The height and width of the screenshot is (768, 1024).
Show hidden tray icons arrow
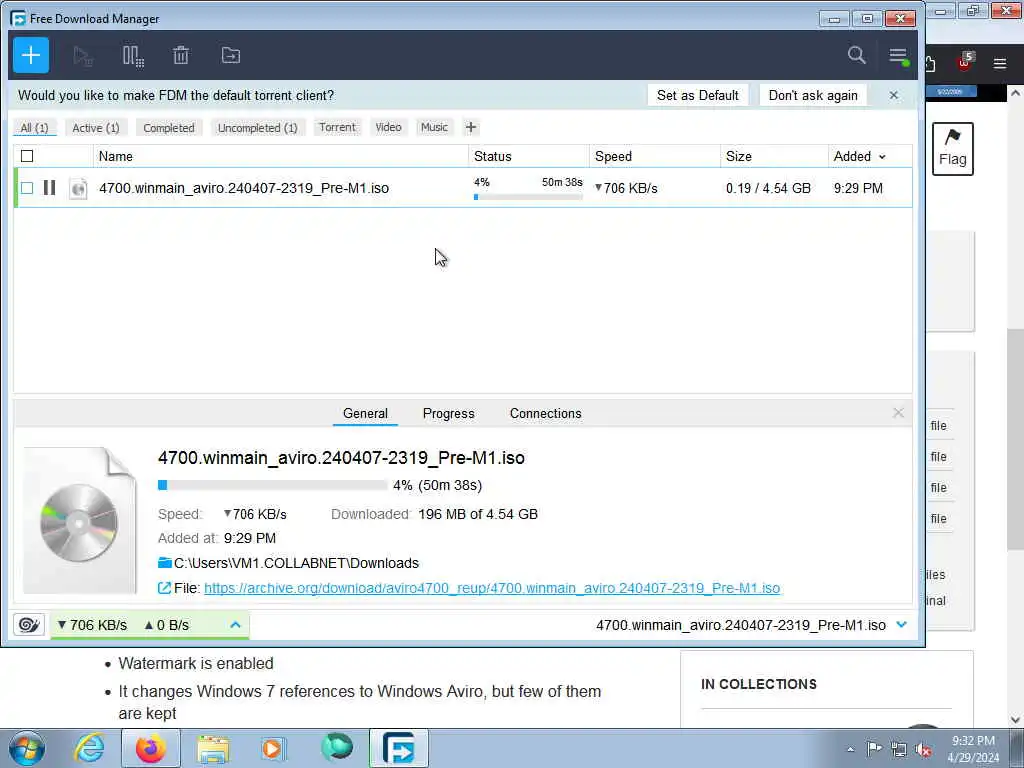point(850,750)
